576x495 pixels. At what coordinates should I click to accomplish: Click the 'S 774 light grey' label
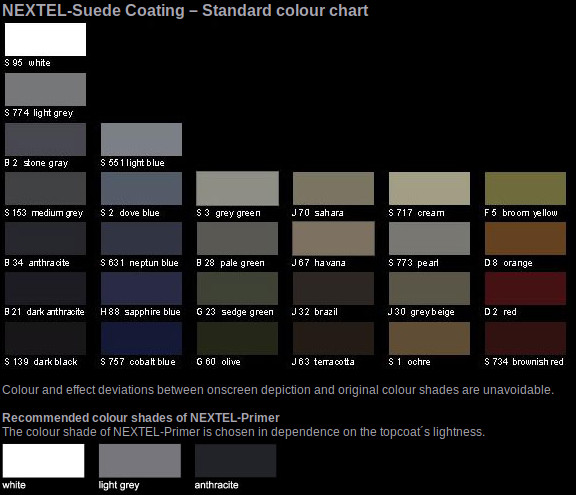coord(39,113)
